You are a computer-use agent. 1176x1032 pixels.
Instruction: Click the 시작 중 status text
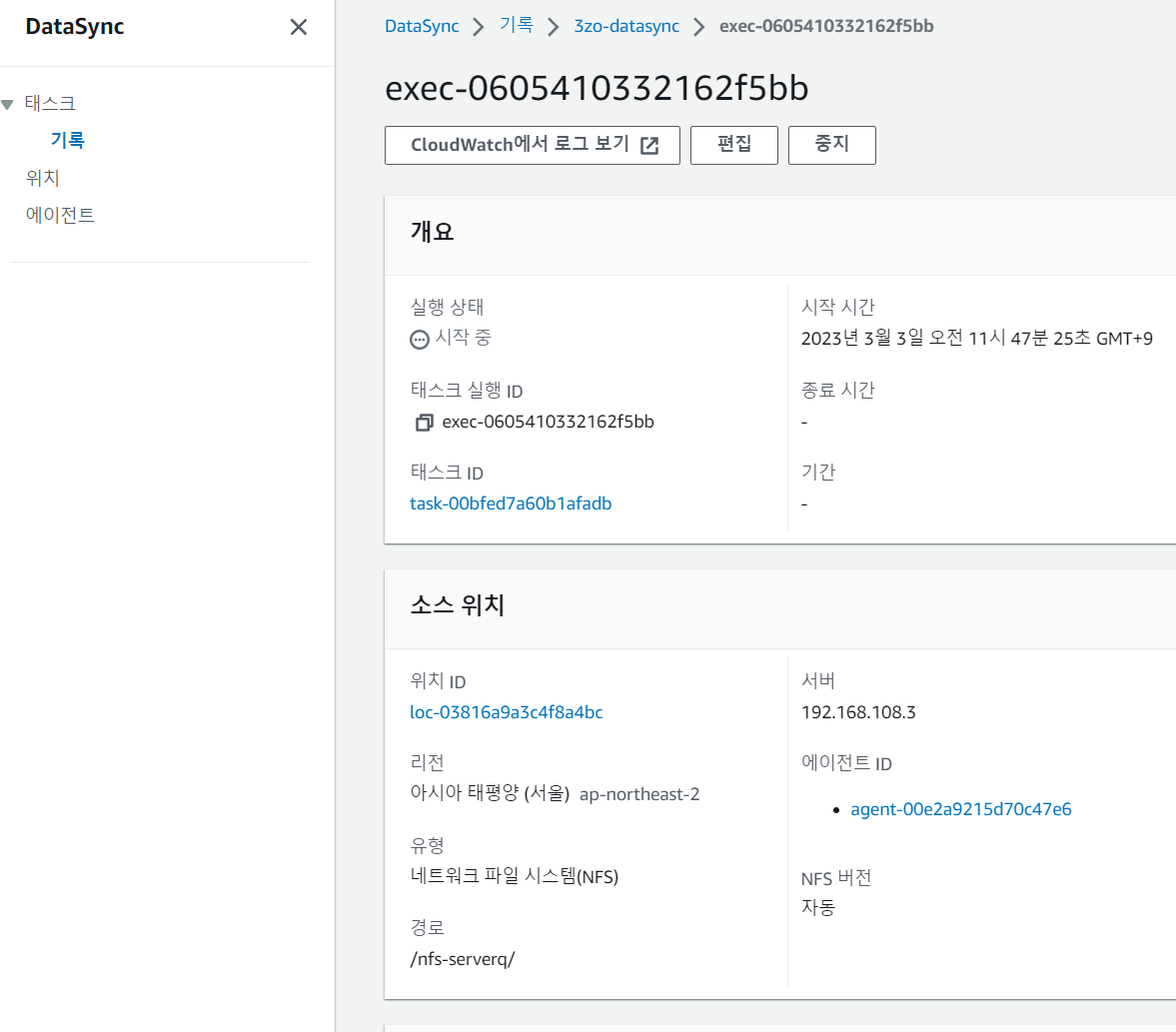[463, 338]
